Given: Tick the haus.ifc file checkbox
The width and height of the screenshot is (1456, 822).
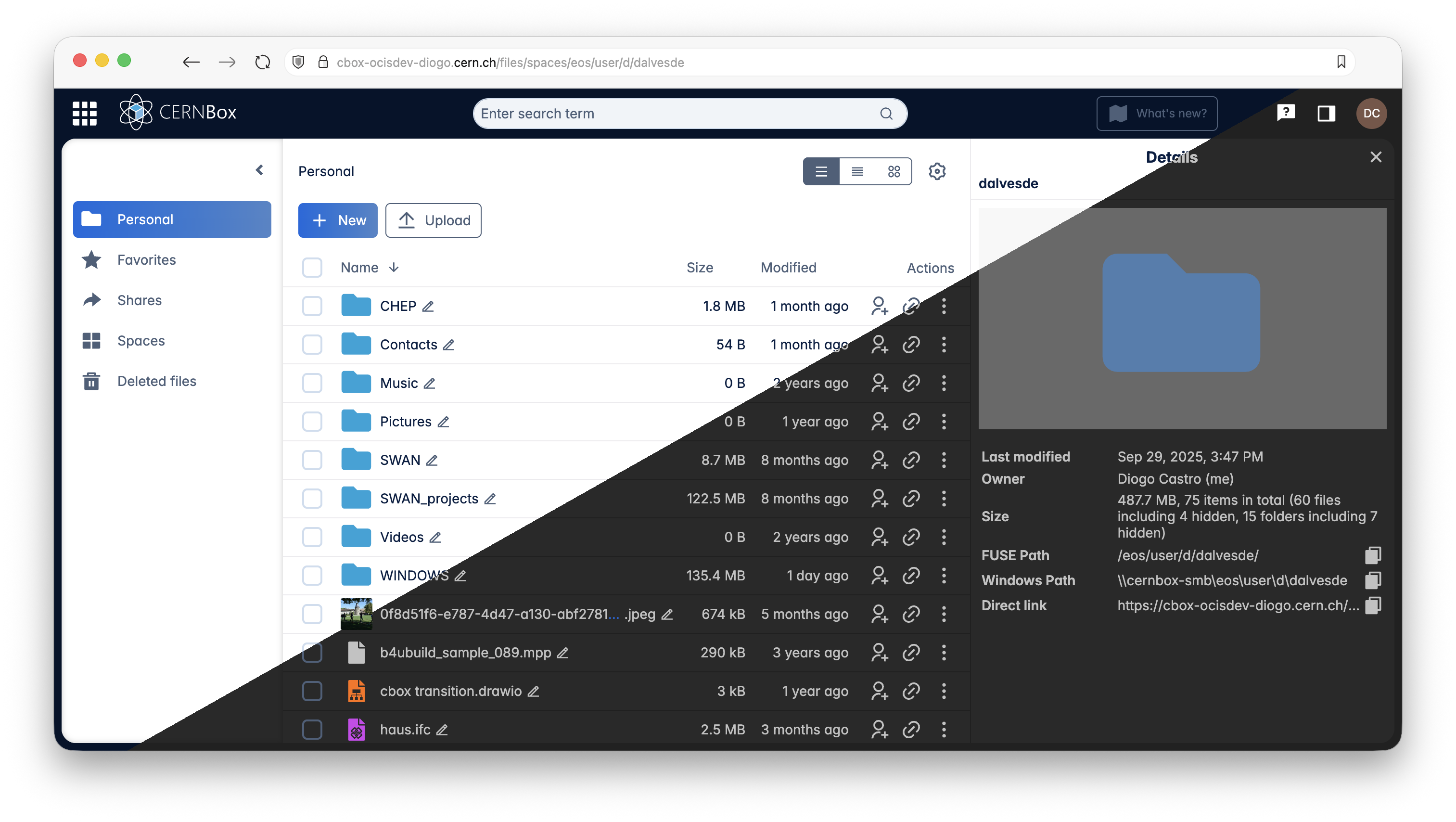Looking at the screenshot, I should point(312,729).
